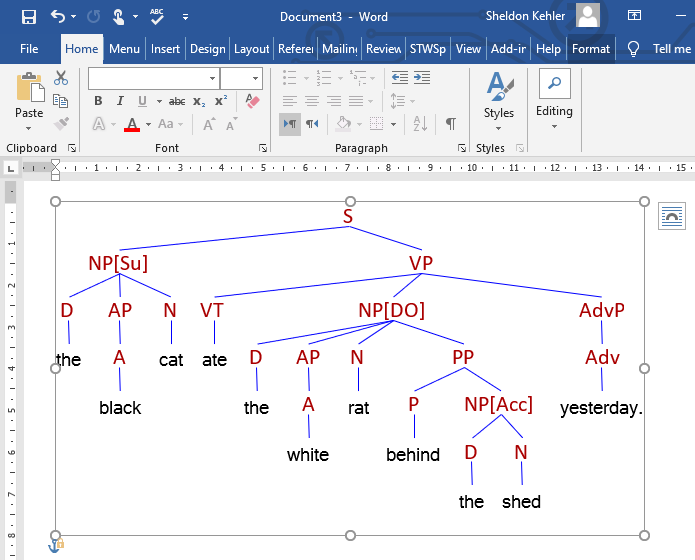Screen dimensions: 695x560
Task: Click the Save icon in the quick access toolbar
Action: (x=29, y=17)
